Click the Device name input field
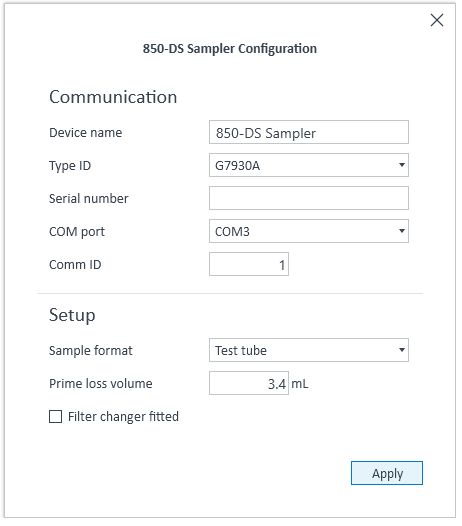Screen dimensions: 462x526 [x=309, y=132]
